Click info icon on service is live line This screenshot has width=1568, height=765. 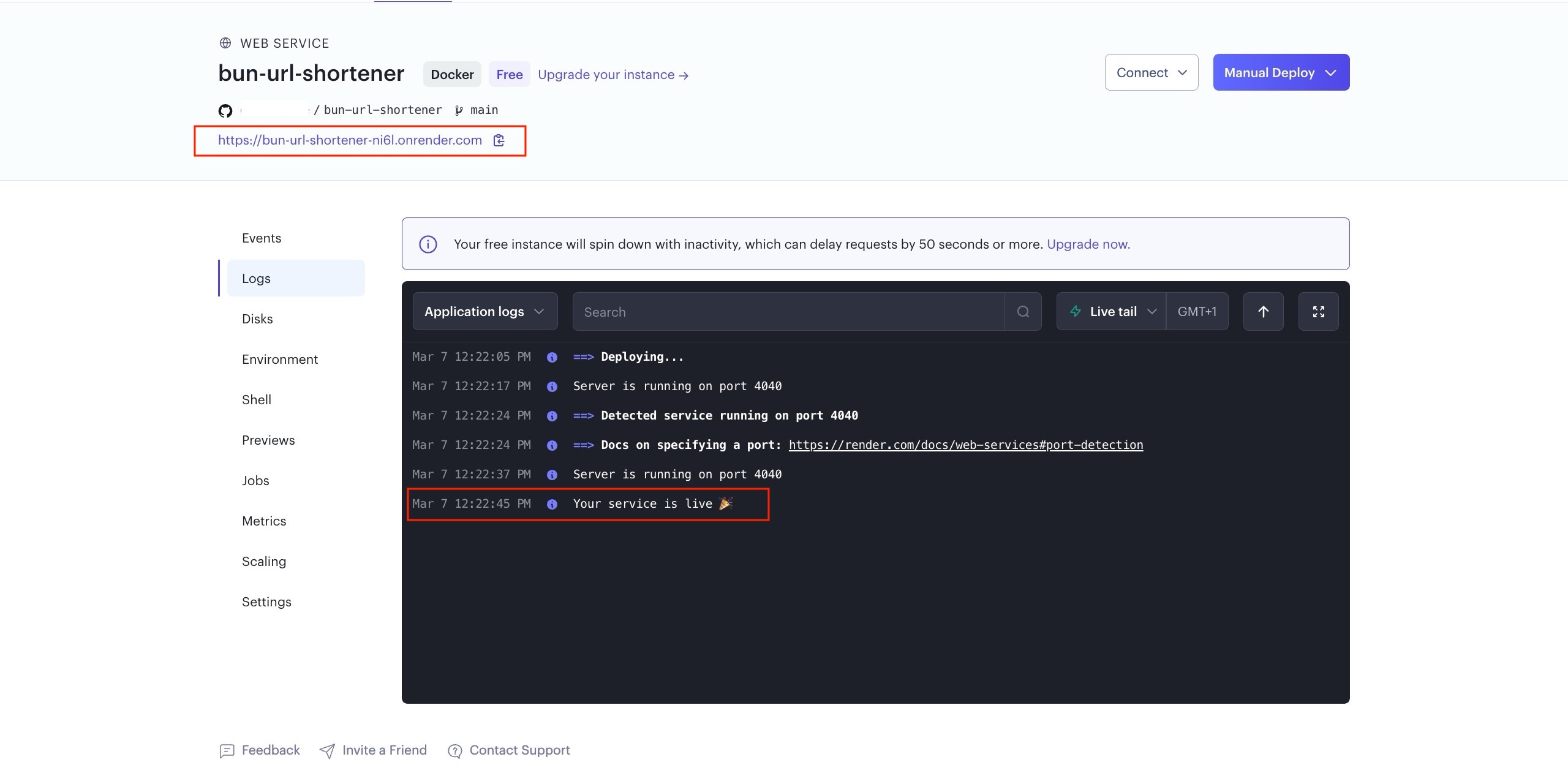pos(552,504)
